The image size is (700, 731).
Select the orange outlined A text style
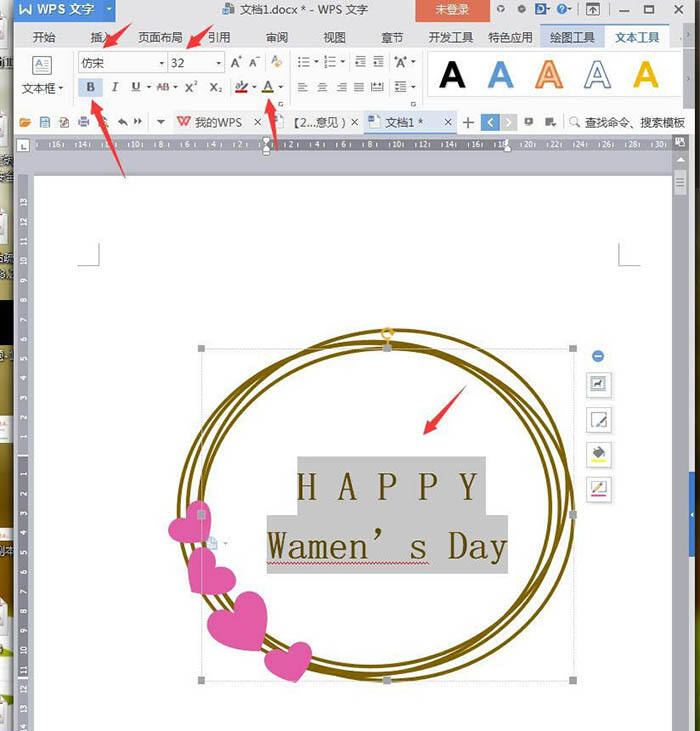[x=548, y=74]
